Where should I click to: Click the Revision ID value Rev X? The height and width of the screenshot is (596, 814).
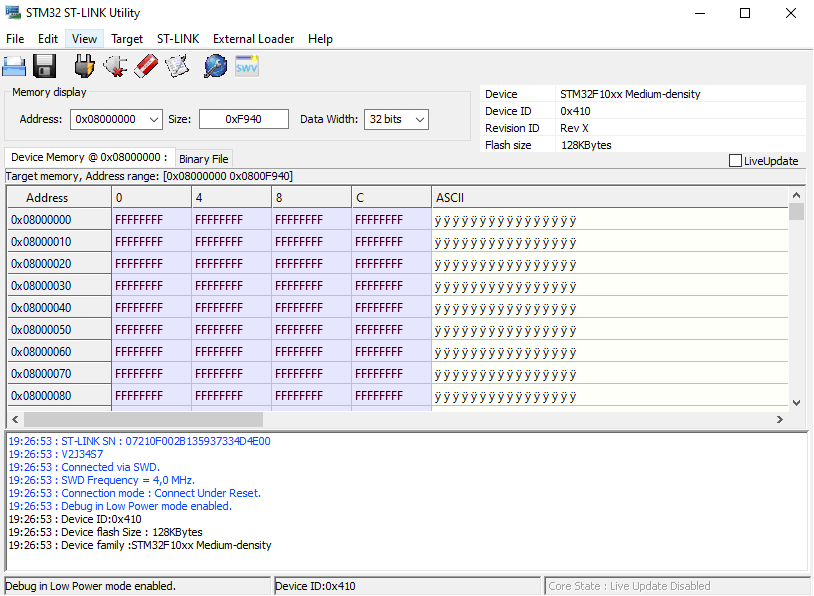[574, 128]
